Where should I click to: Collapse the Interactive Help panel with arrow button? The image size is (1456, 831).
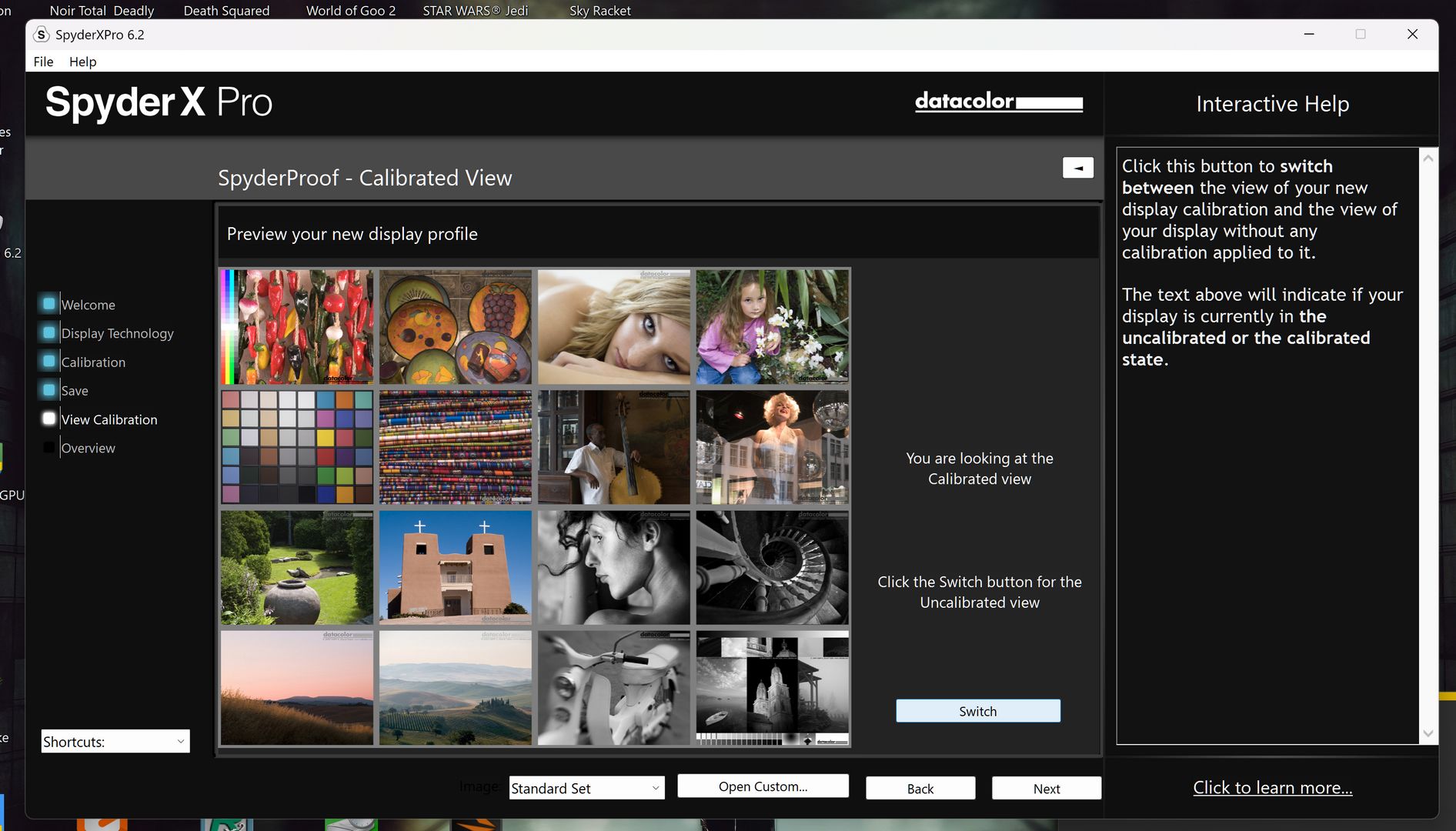[1077, 167]
